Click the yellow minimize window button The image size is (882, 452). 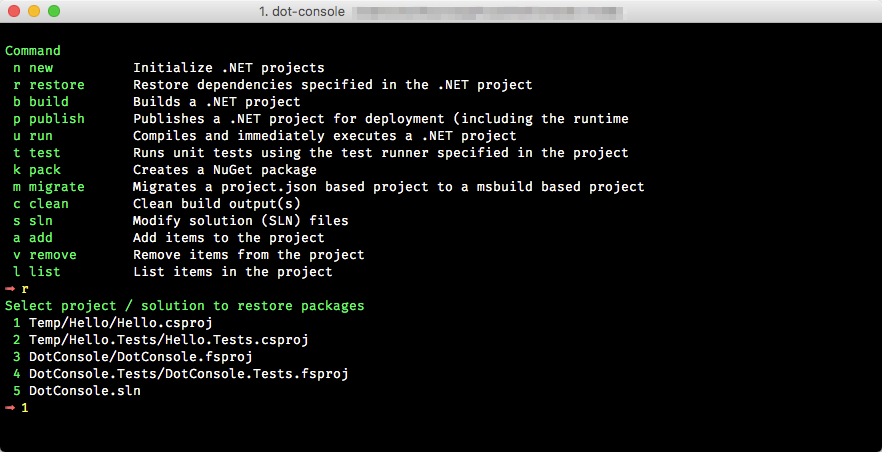tap(34, 11)
